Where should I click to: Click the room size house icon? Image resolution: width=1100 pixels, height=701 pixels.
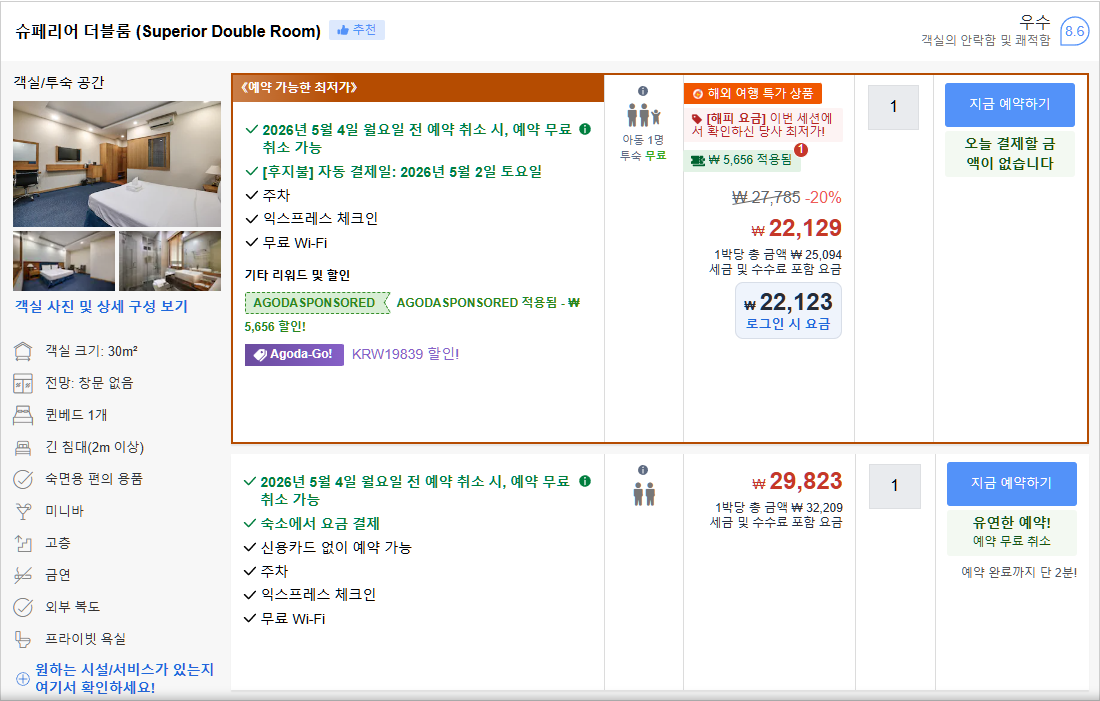[23, 351]
